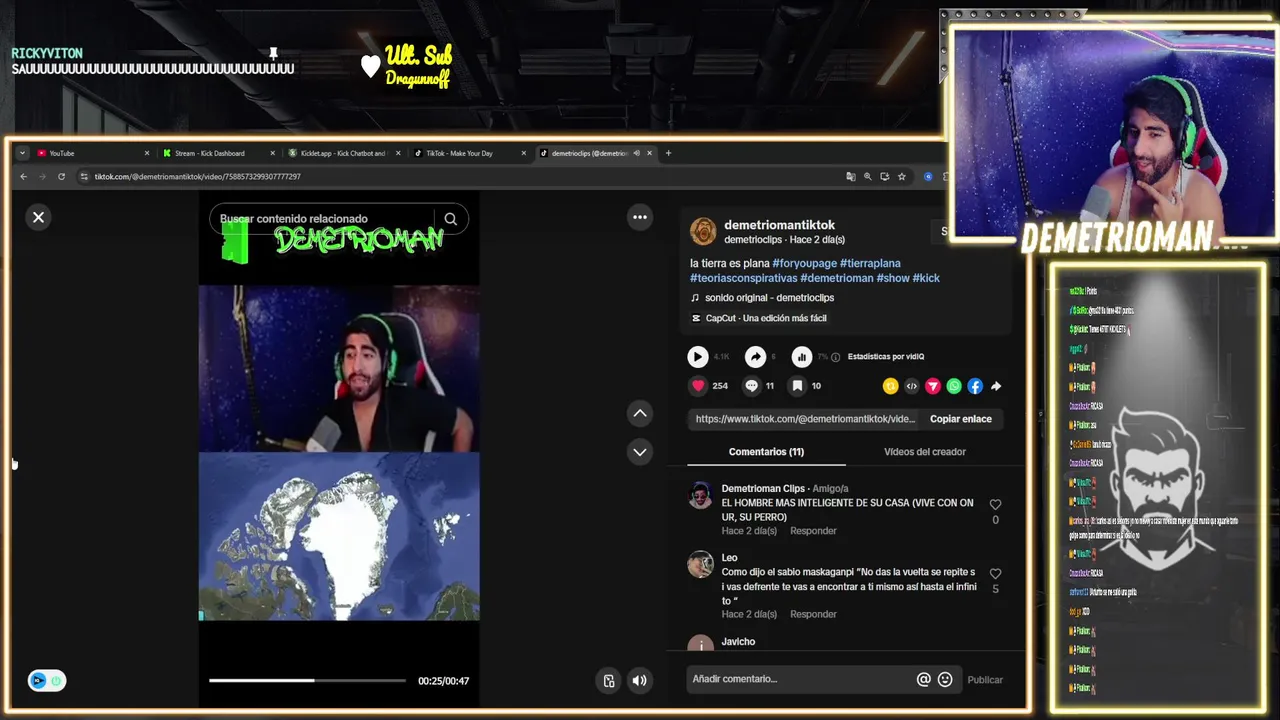The height and width of the screenshot is (720, 1280).
Task: Switch to 'Kicklet.app - Kick Chatbot' tab
Action: 343,153
